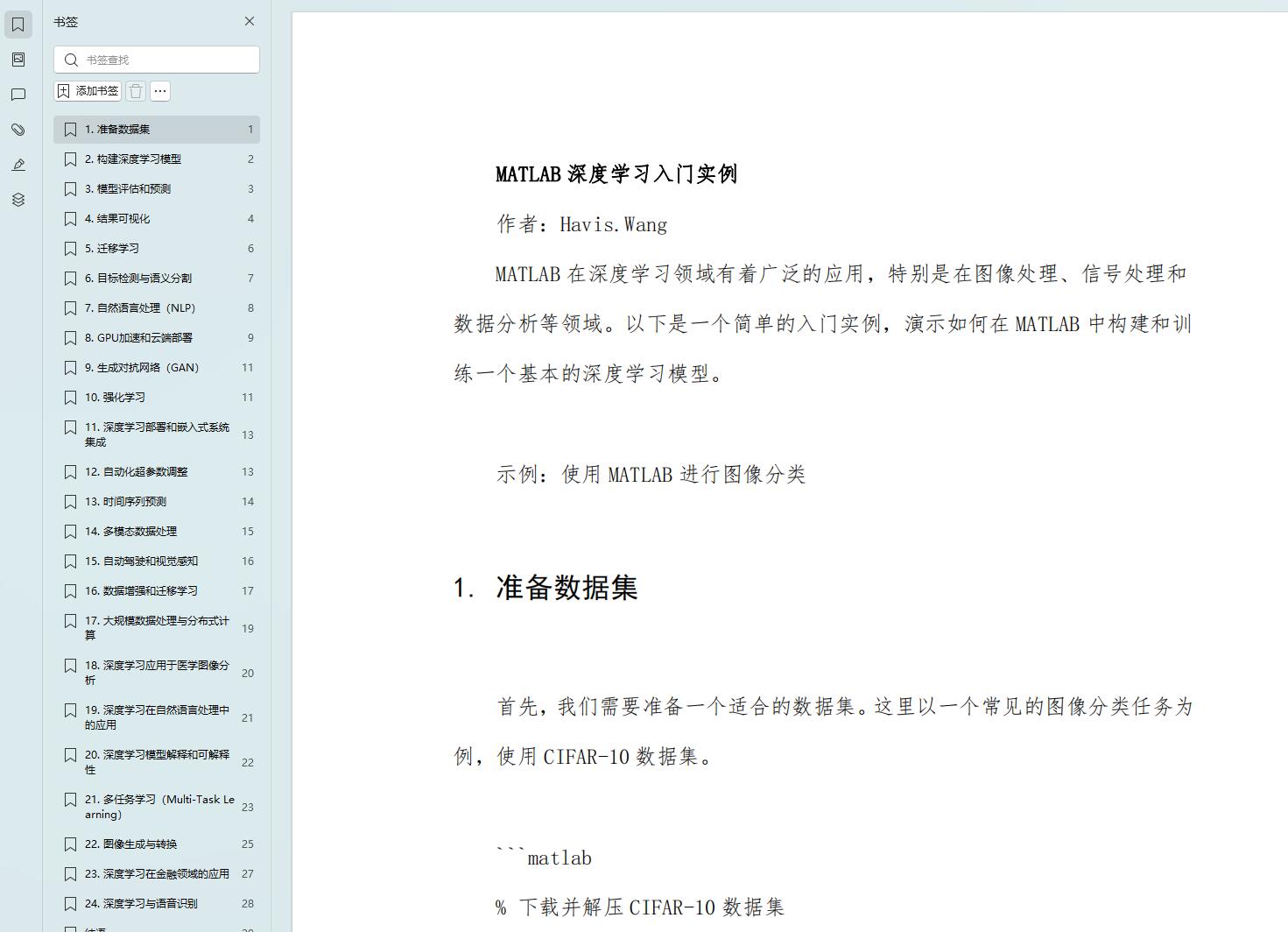Screen dimensions: 1288x932
Task: Open the page thumbnails panel
Action: pos(18,59)
